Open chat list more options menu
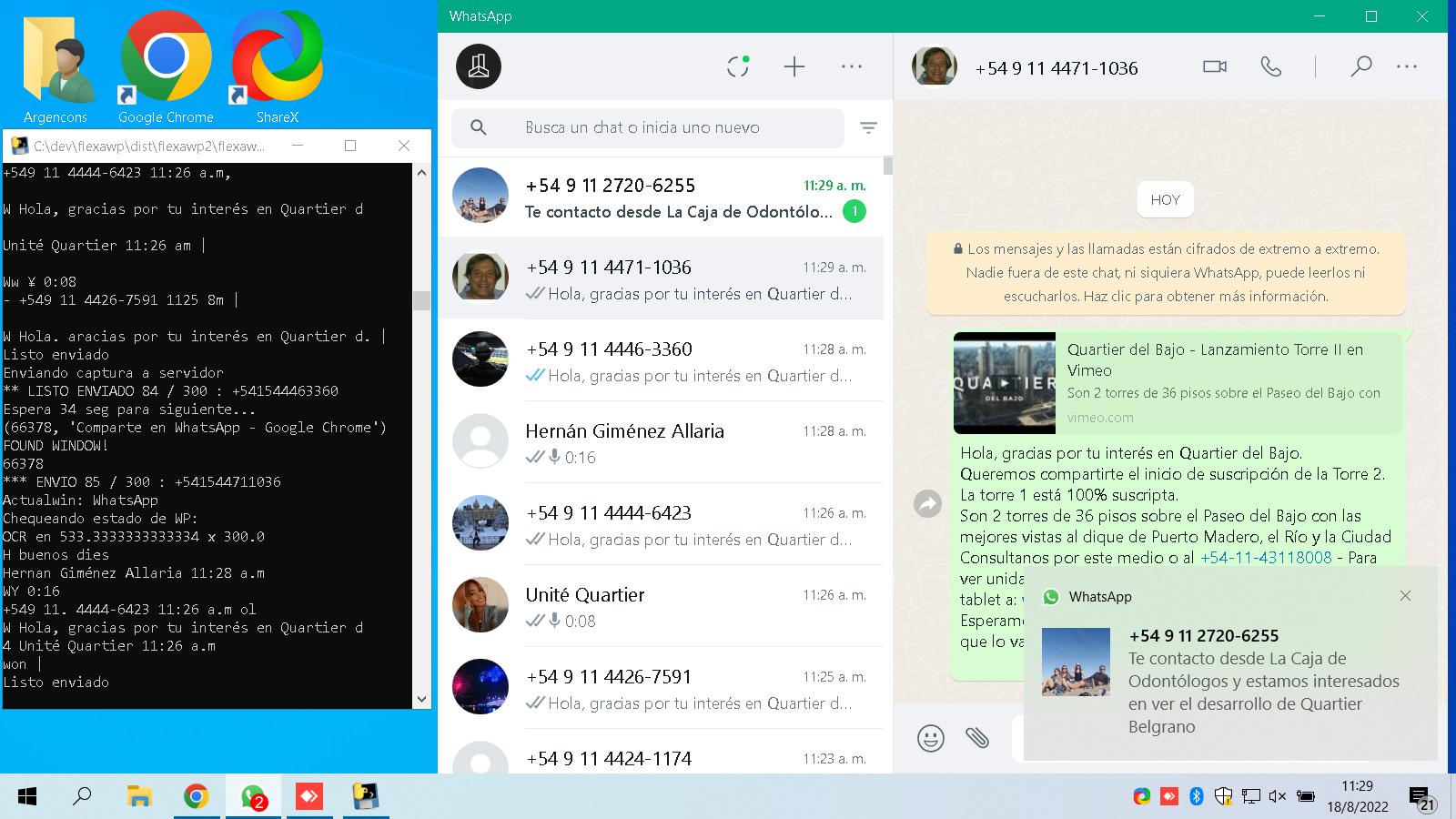The height and width of the screenshot is (819, 1456). [852, 66]
